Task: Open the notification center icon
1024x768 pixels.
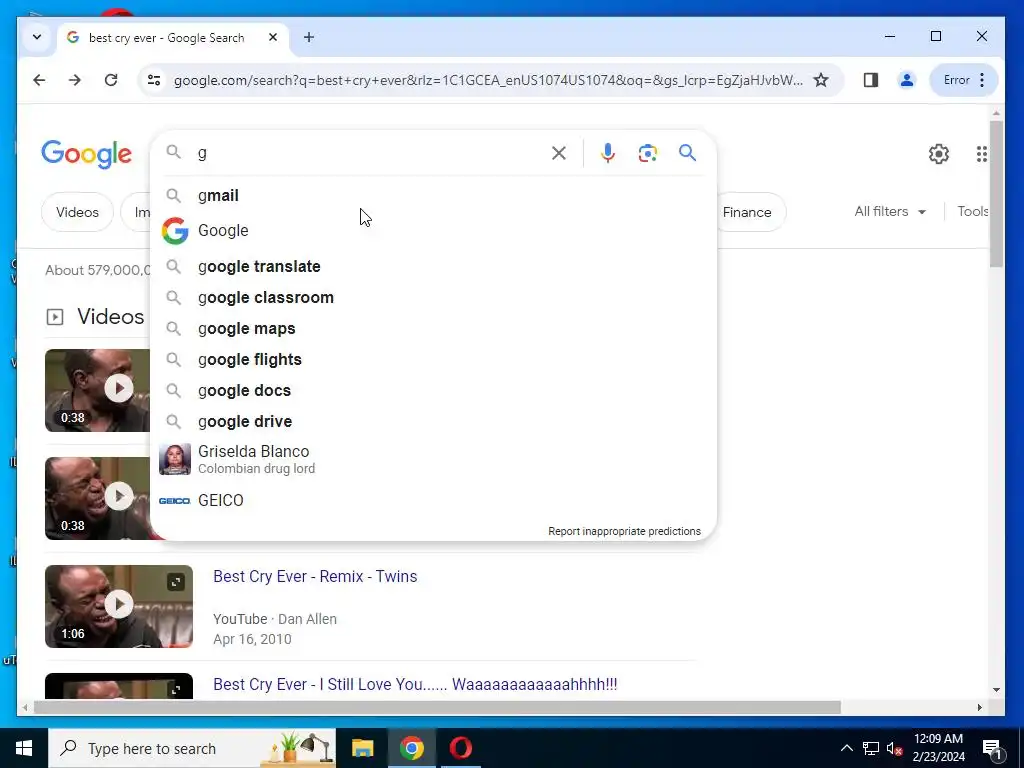Action: (992, 749)
